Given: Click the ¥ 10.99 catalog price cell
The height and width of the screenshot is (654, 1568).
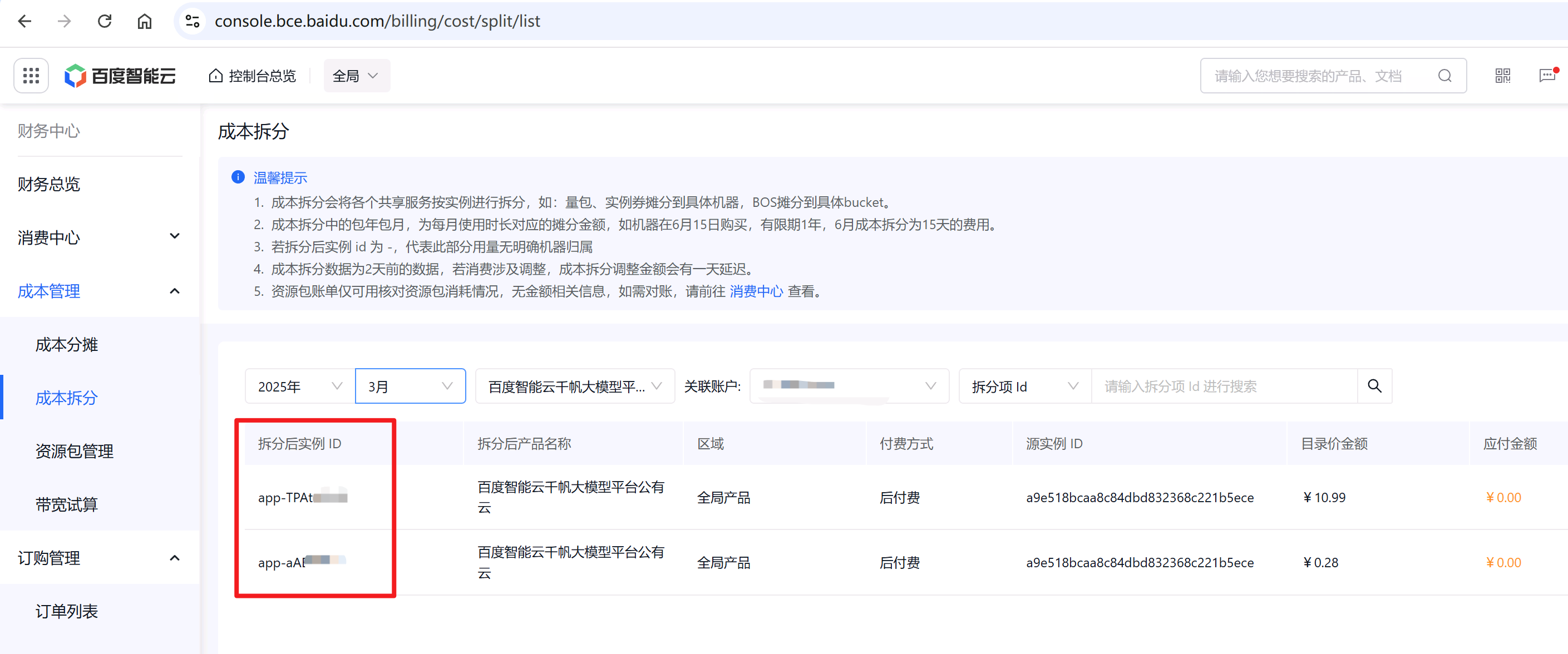Looking at the screenshot, I should (x=1324, y=497).
